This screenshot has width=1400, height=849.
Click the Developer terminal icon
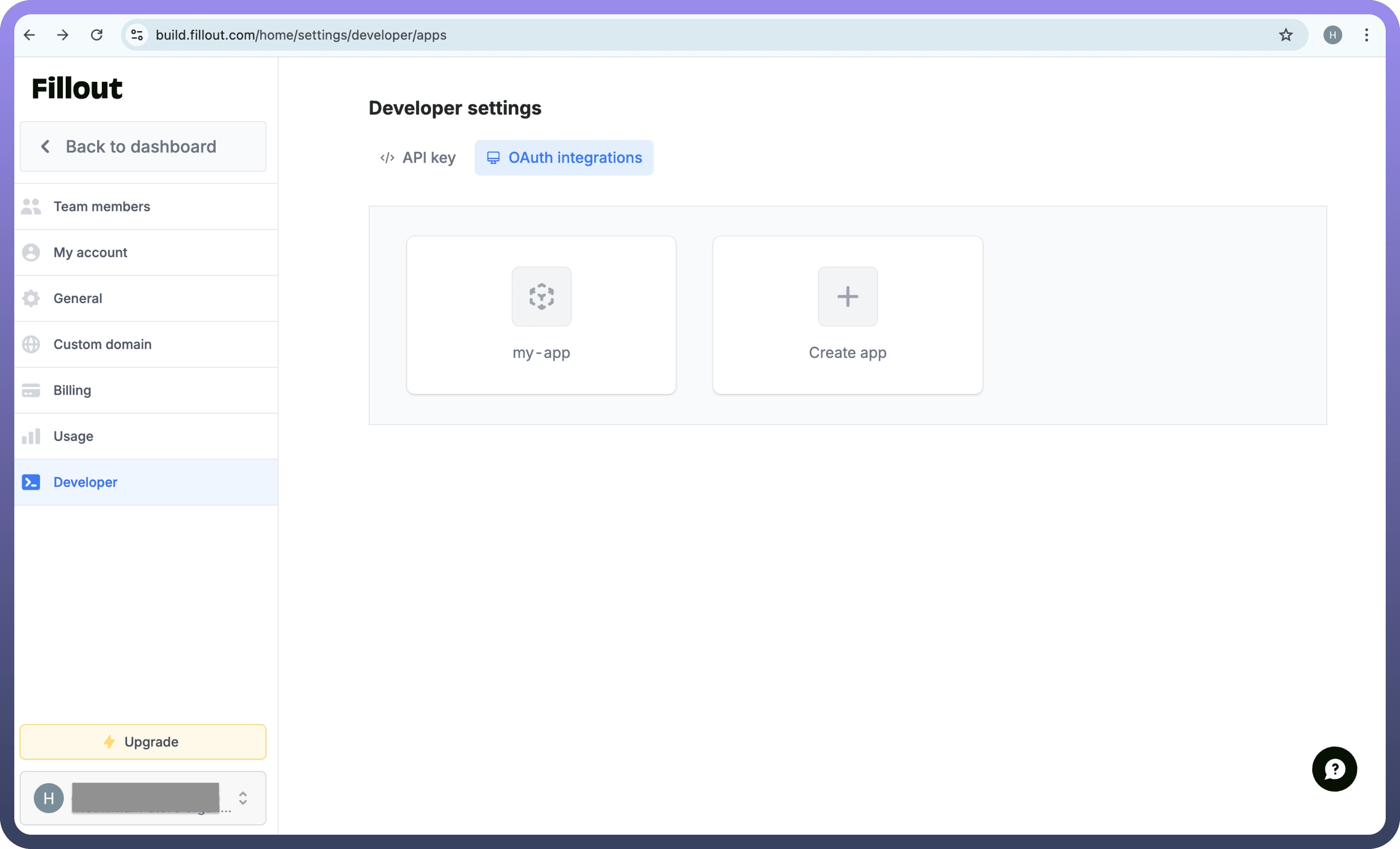[31, 482]
